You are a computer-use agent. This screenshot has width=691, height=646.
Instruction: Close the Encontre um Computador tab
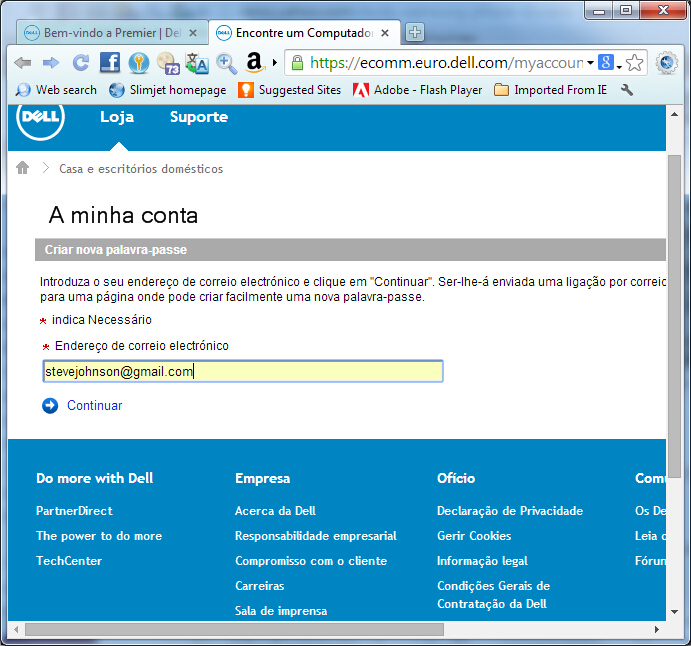pyautogui.click(x=385, y=33)
